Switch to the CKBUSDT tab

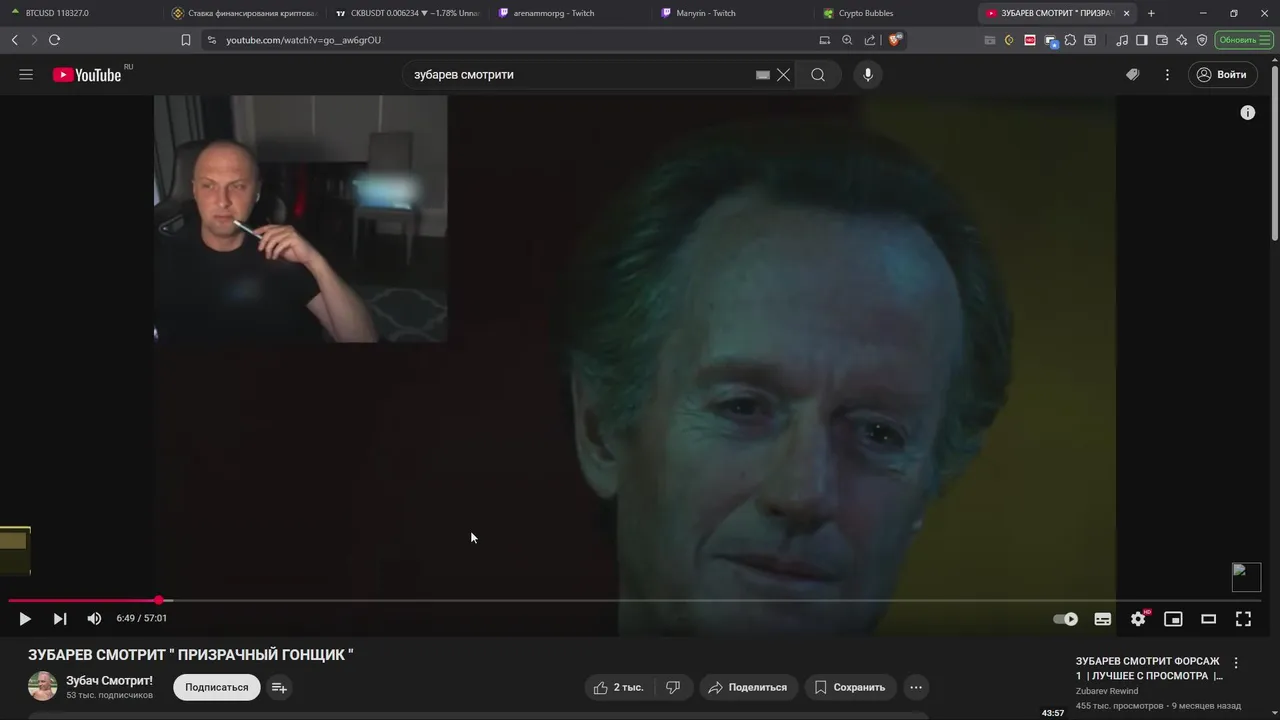407,13
